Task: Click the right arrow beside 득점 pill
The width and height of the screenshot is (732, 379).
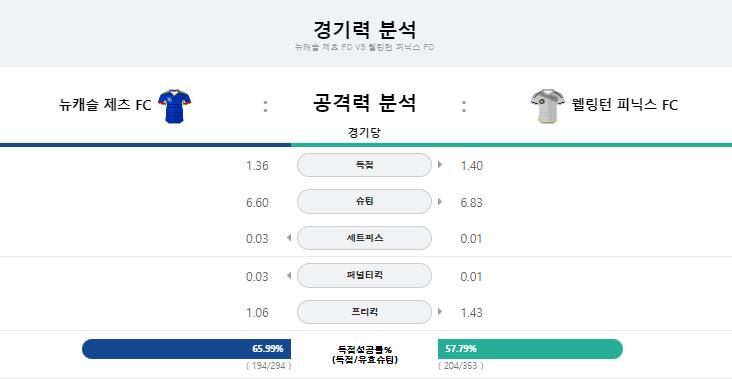Action: (x=440, y=165)
